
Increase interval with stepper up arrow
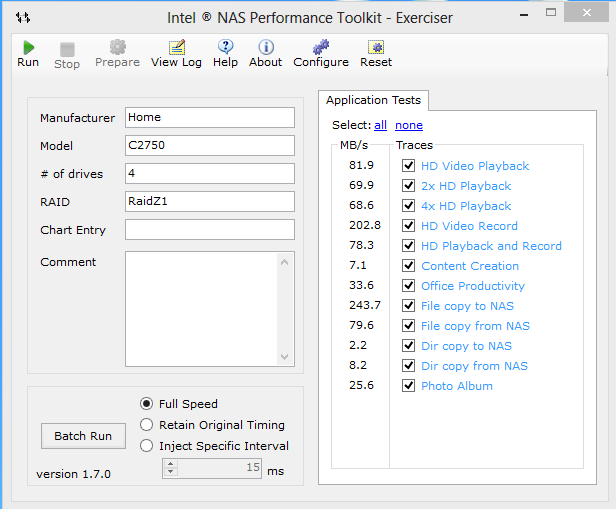tap(170, 464)
